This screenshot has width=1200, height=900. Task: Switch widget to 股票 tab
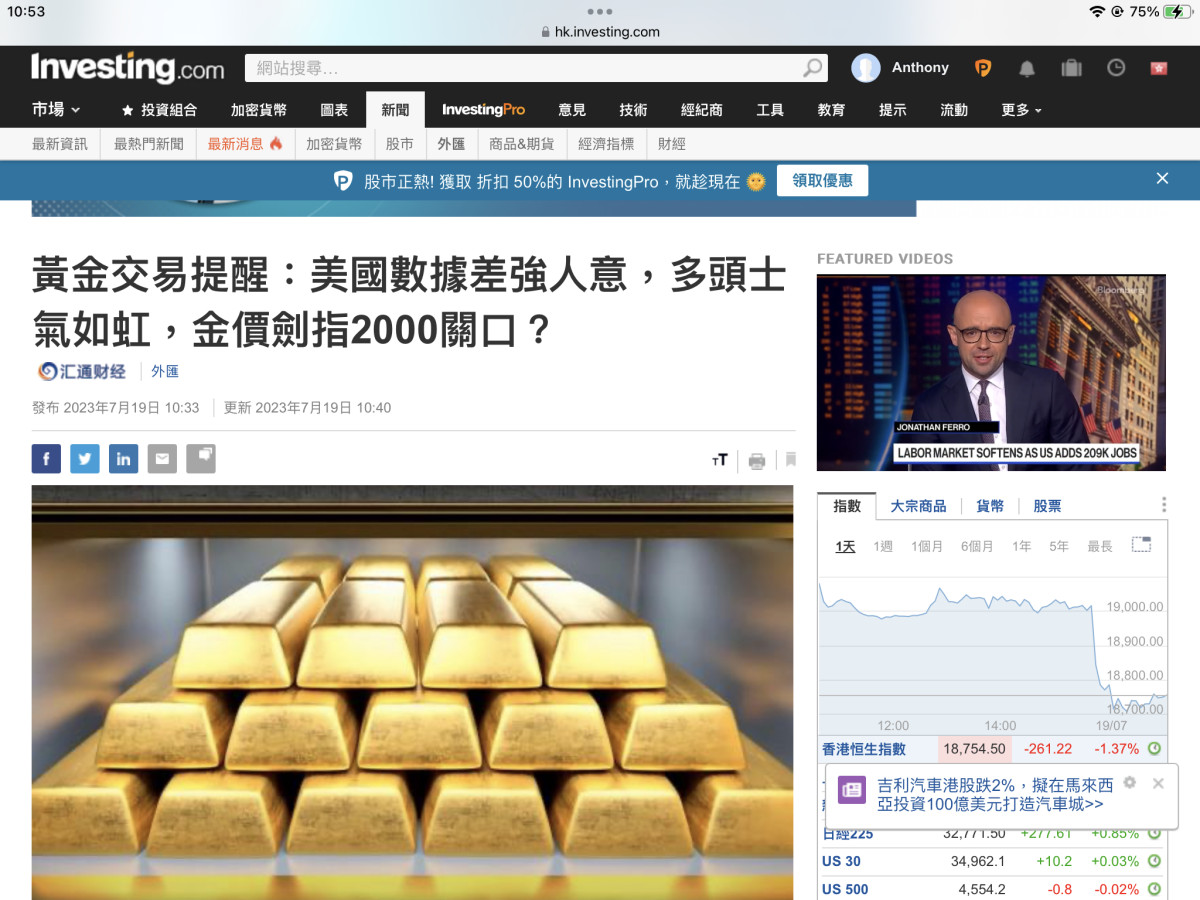[1047, 506]
